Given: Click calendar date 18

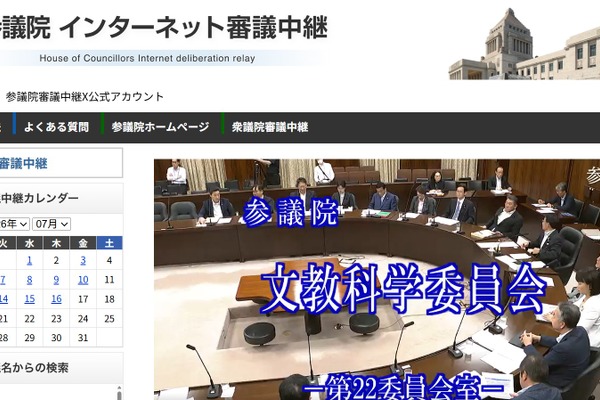Looking at the screenshot, I should point(109,299).
